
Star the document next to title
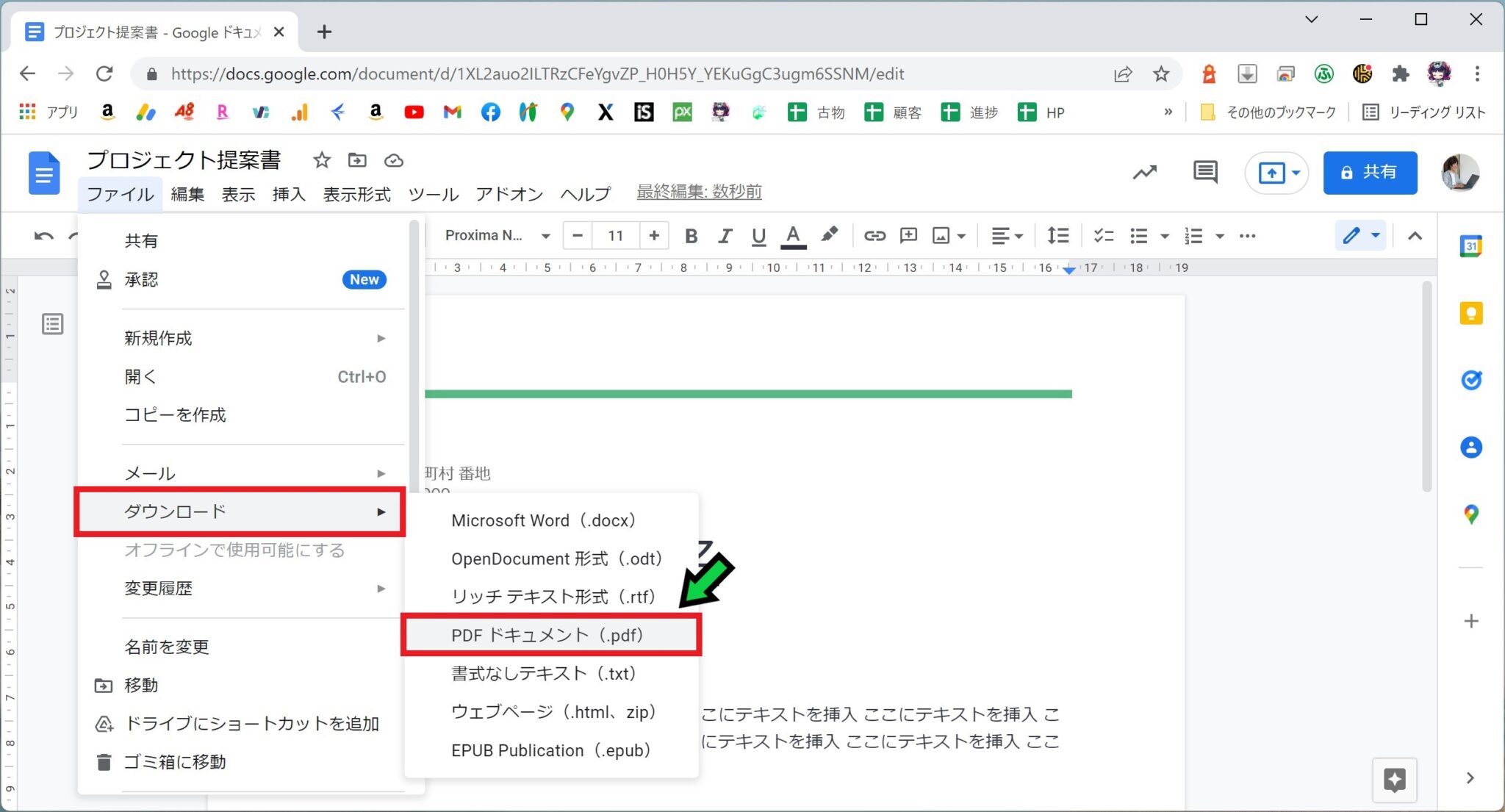(321, 160)
